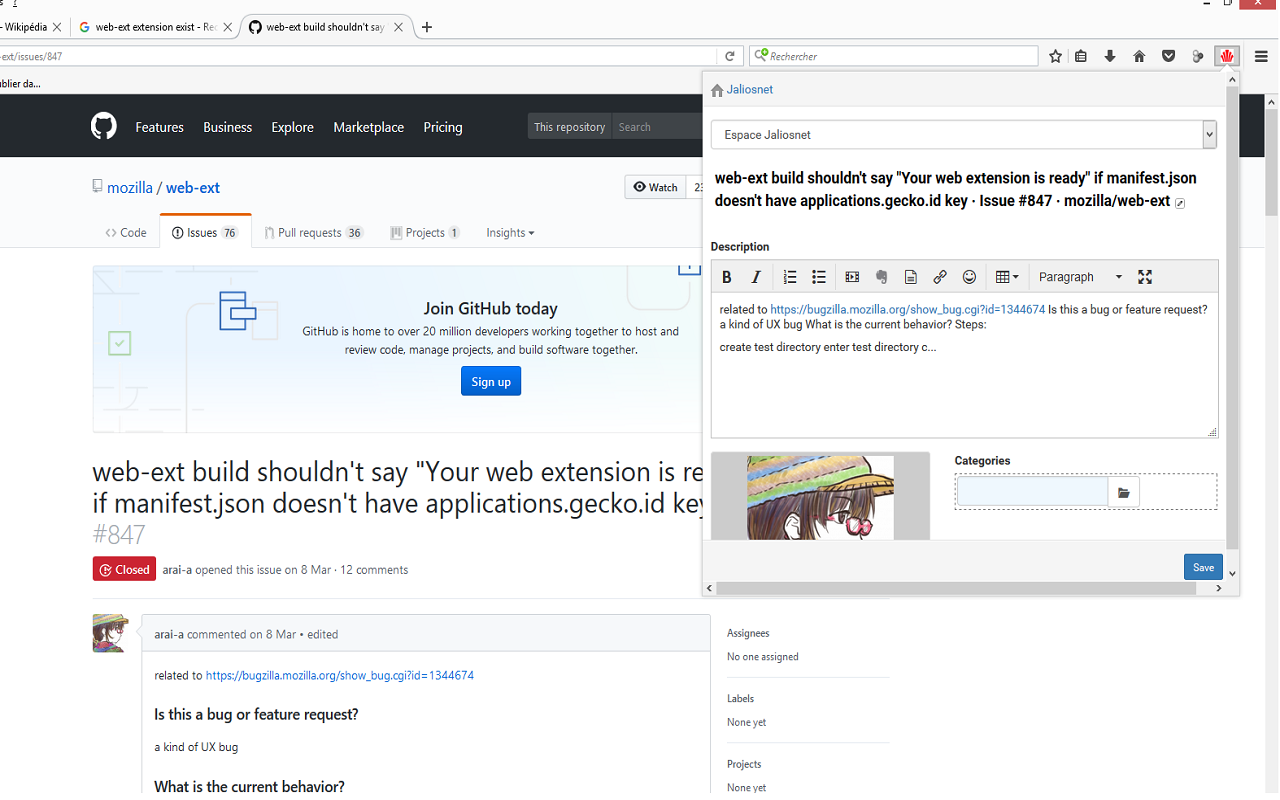The height and width of the screenshot is (800, 1280).
Task: Insert a numbered list
Action: [790, 277]
